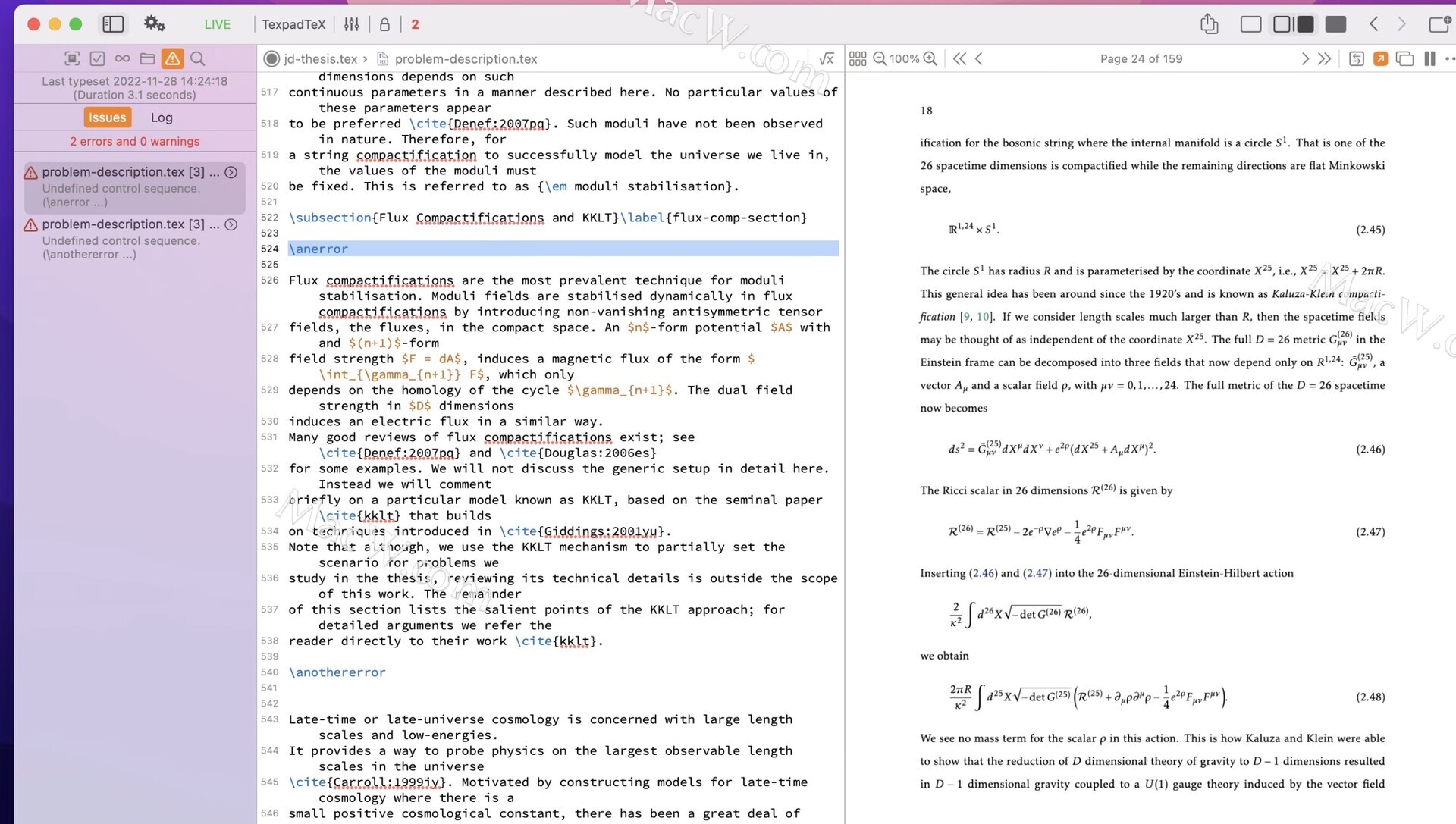Click reference link 2.47 in PDF
The image size is (1456, 824).
point(1037,573)
